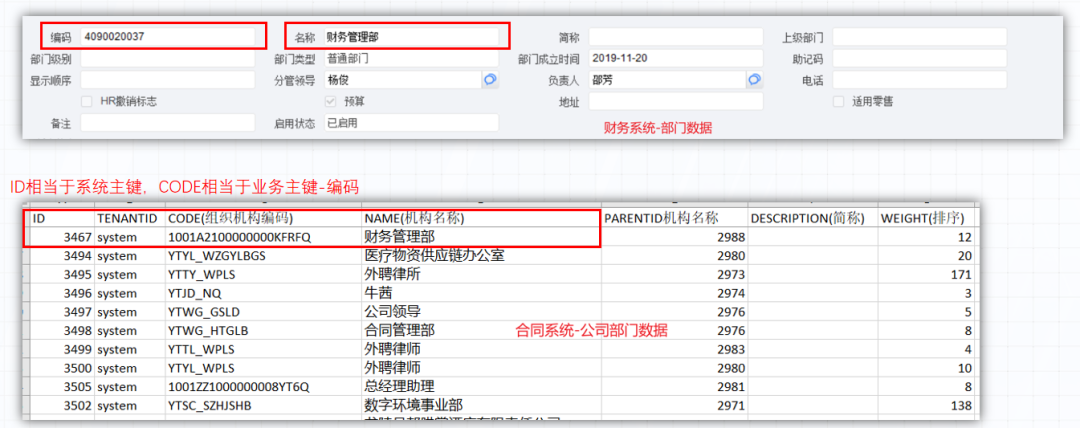The height and width of the screenshot is (428, 1080).
Task: Select the 简称 input field
Action: tap(675, 37)
